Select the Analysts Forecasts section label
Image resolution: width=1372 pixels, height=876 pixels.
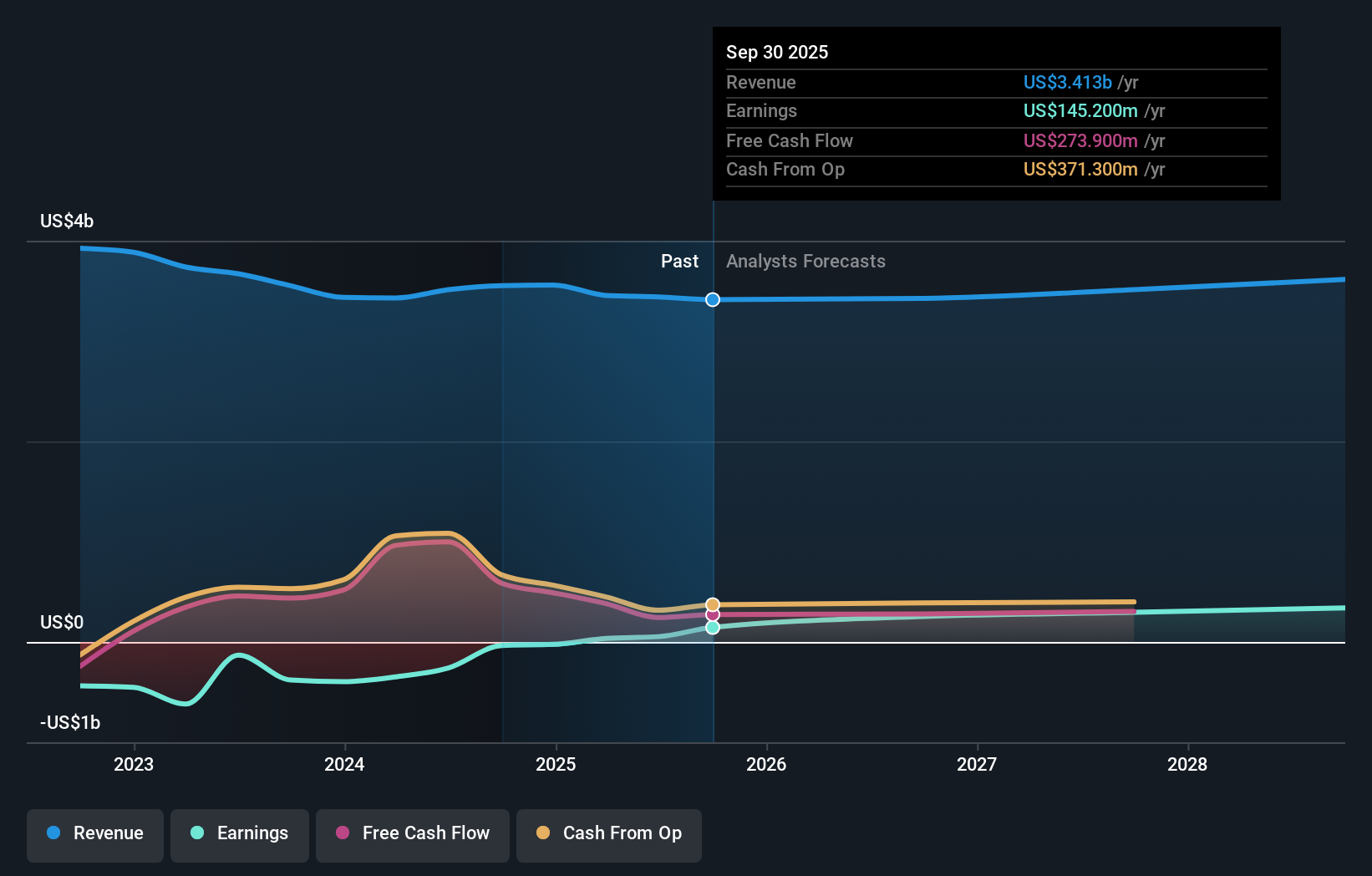click(x=805, y=261)
